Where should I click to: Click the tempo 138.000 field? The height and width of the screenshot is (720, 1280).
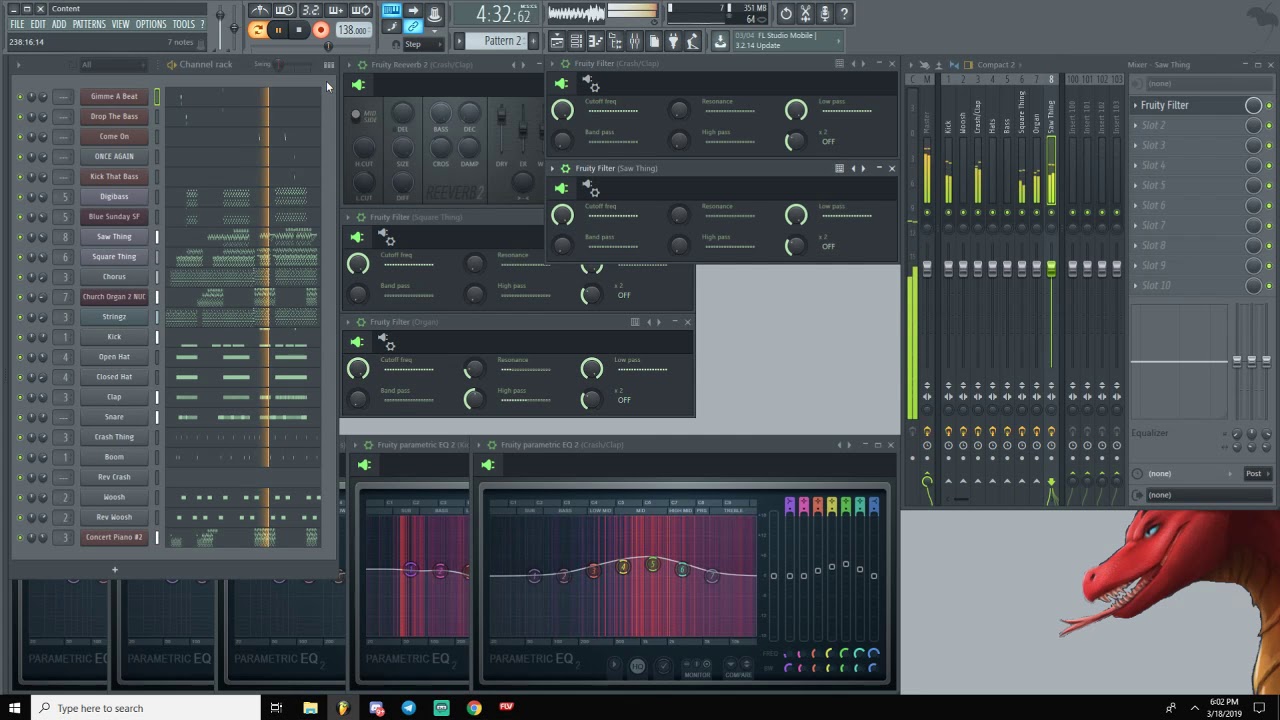[352, 30]
